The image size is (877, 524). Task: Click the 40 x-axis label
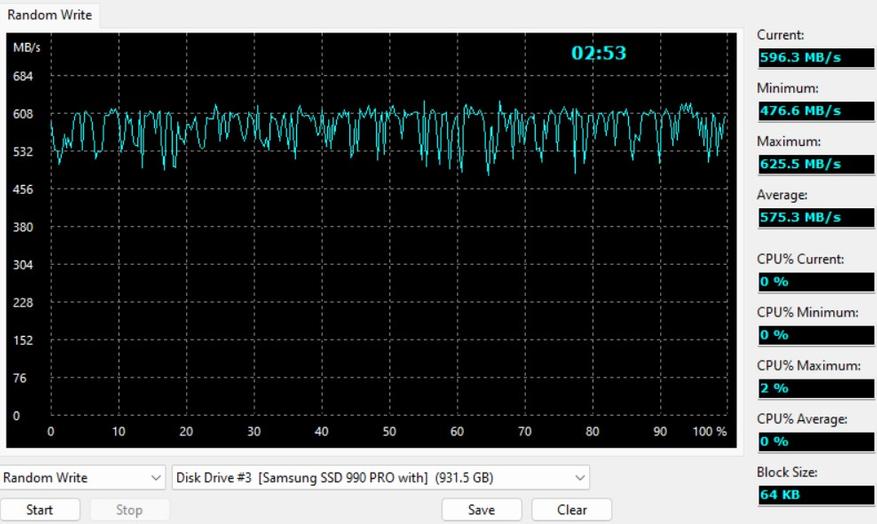tap(322, 432)
